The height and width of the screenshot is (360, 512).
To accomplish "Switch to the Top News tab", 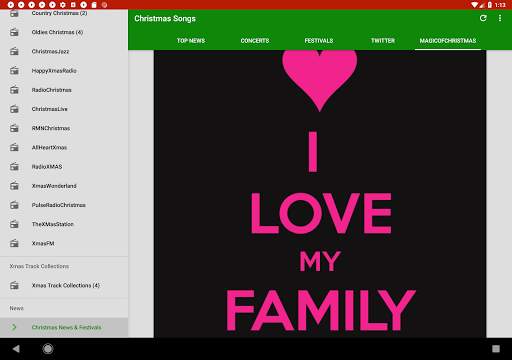I will tap(191, 41).
